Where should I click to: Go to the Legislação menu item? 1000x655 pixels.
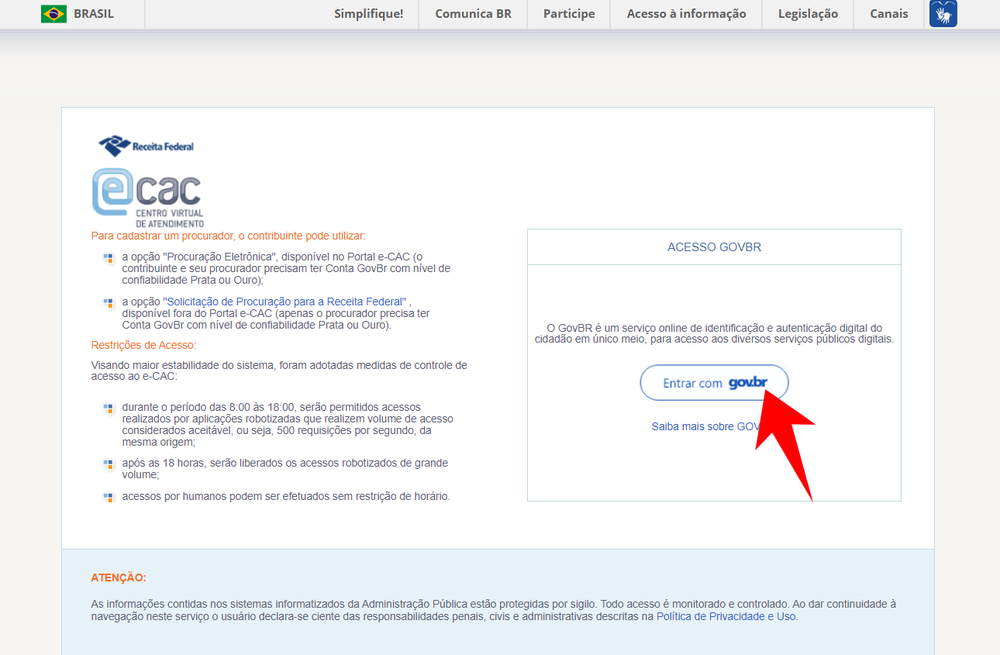click(x=808, y=13)
